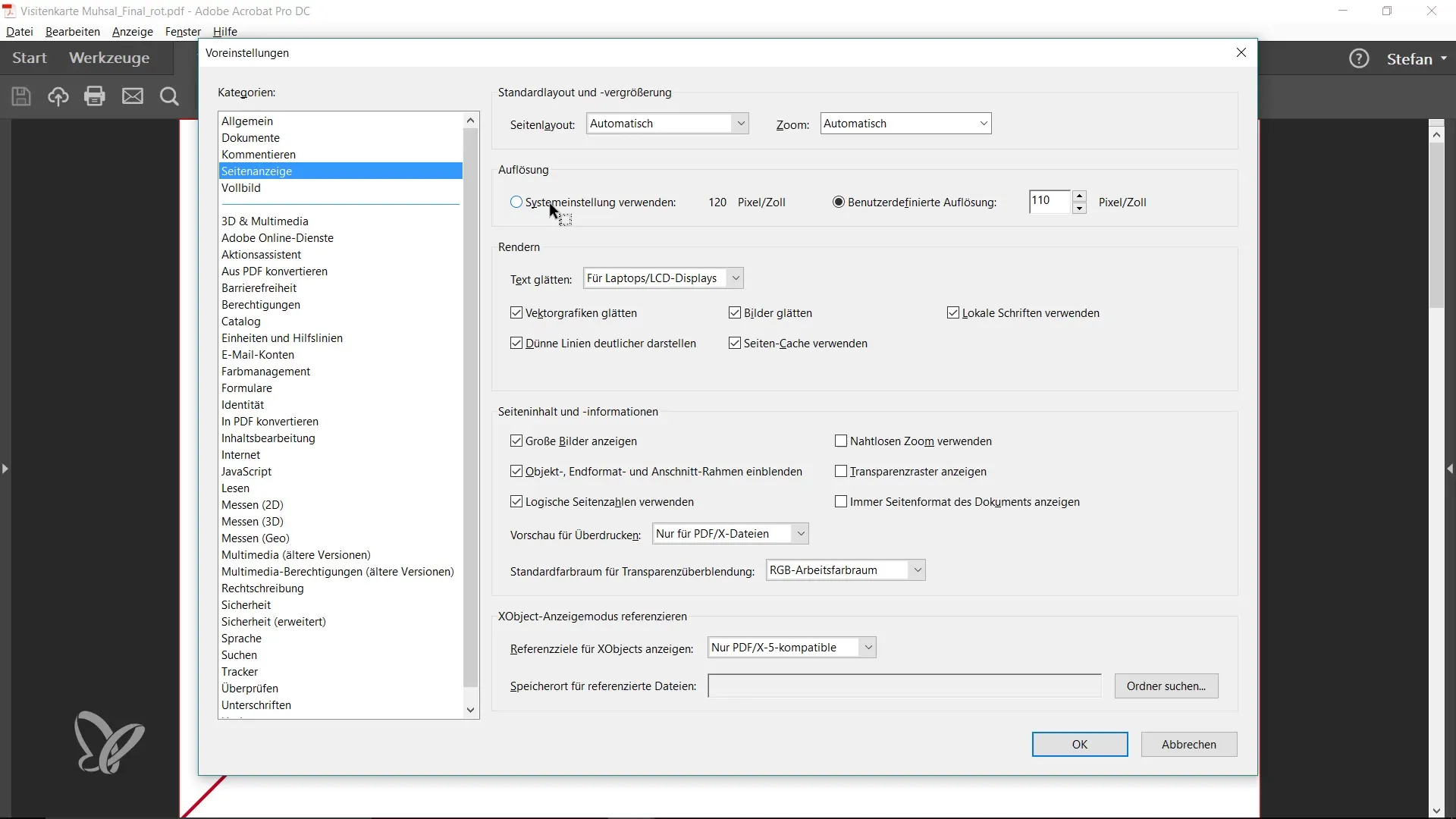This screenshot has height=819, width=1456.
Task: Open Referenzziele für XObjects dropdown
Action: point(792,648)
